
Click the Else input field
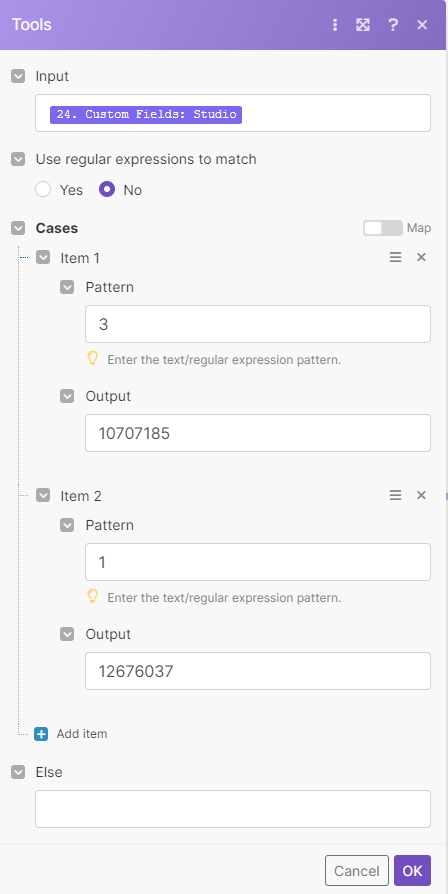click(x=233, y=808)
